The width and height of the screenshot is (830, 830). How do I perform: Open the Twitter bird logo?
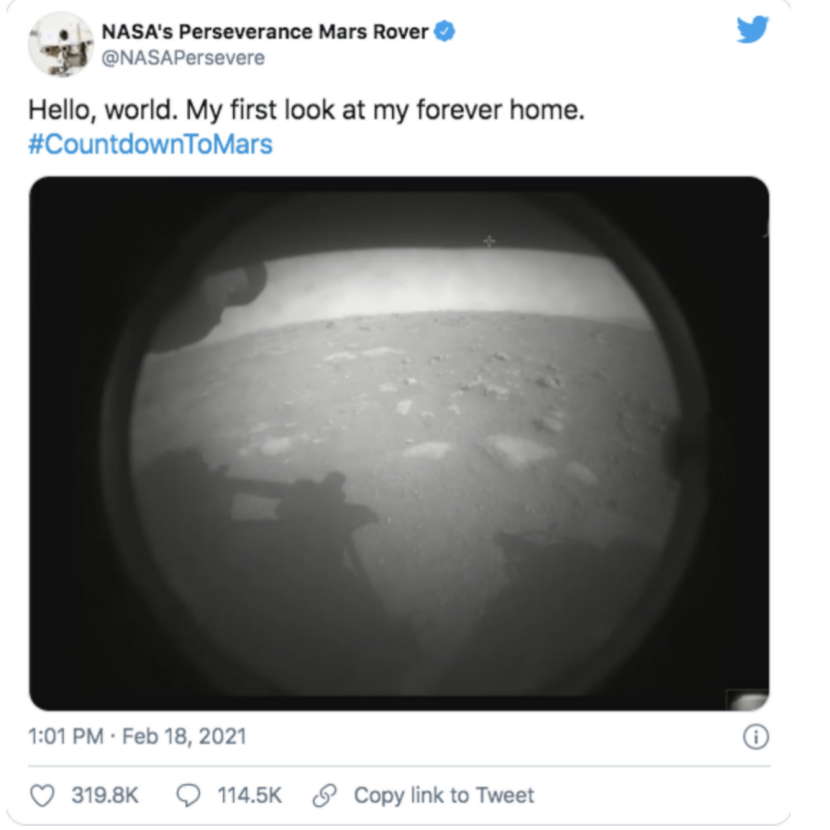click(x=753, y=30)
